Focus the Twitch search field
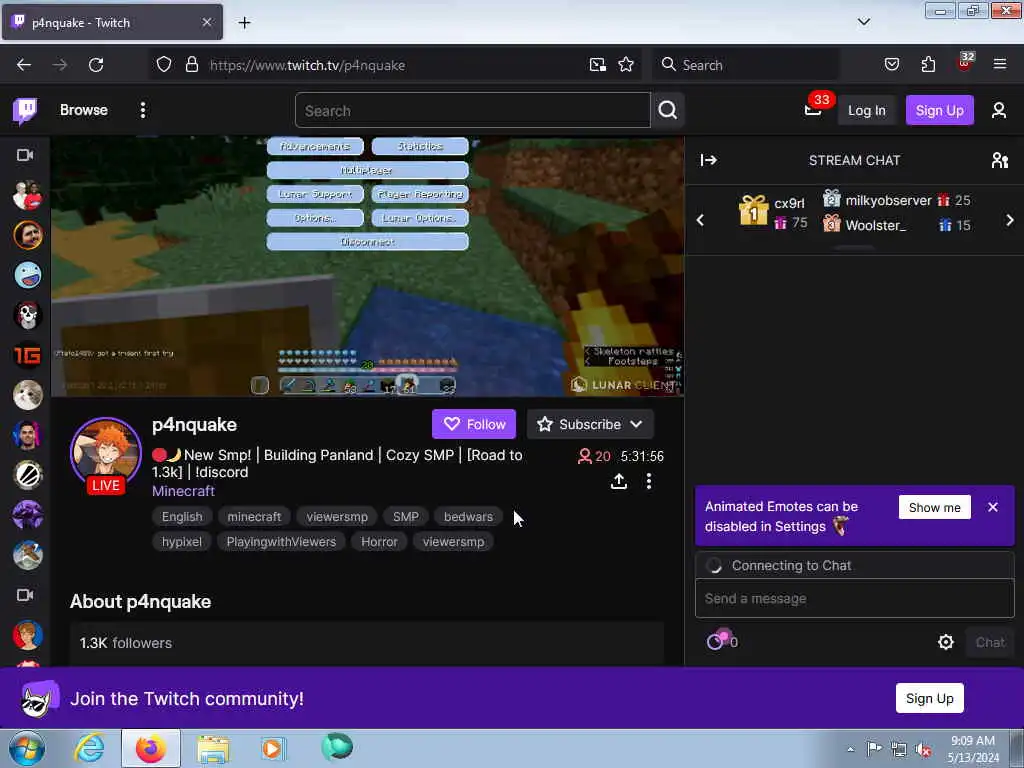The height and width of the screenshot is (768, 1024). [472, 110]
